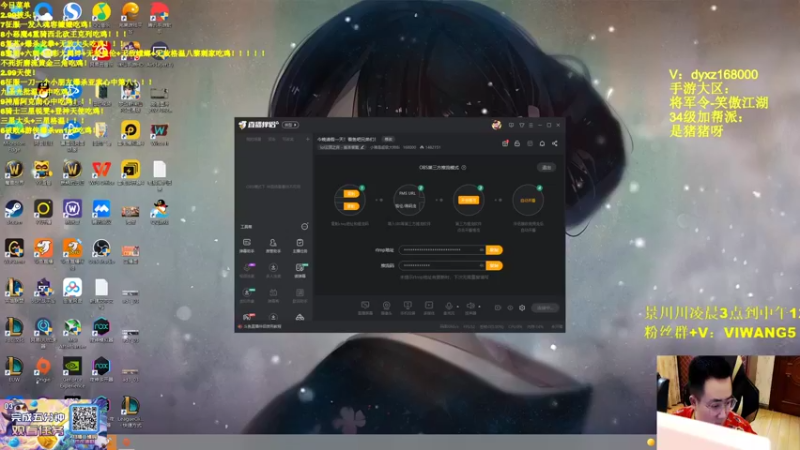The width and height of the screenshot is (800, 450).
Task: Open the hamburger menu in the streaming app title bar
Action: (531, 125)
